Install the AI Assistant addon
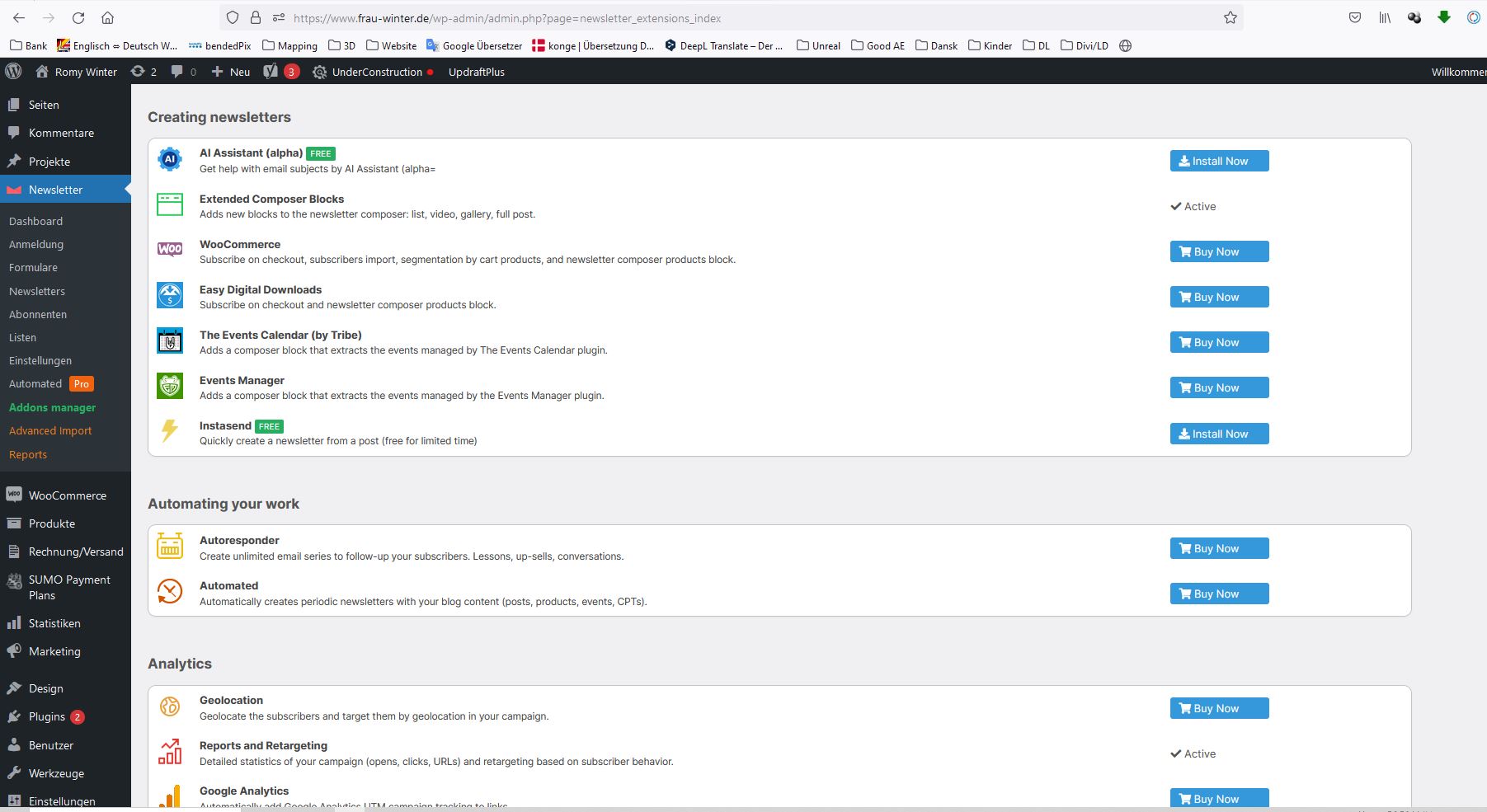Image resolution: width=1487 pixels, height=812 pixels. pos(1219,161)
